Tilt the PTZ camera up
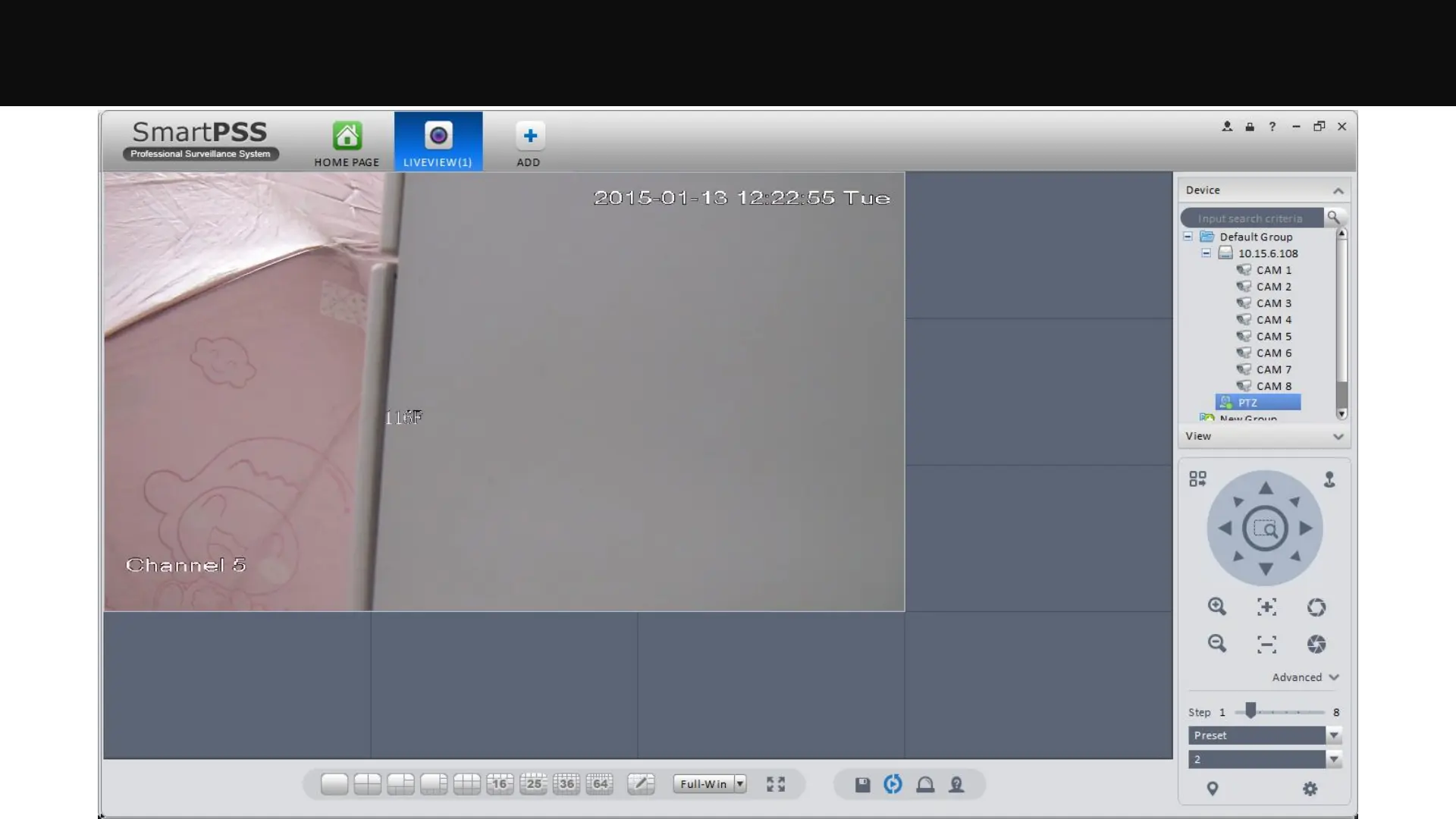Screen dimensions: 1456x819 (x=1266, y=488)
